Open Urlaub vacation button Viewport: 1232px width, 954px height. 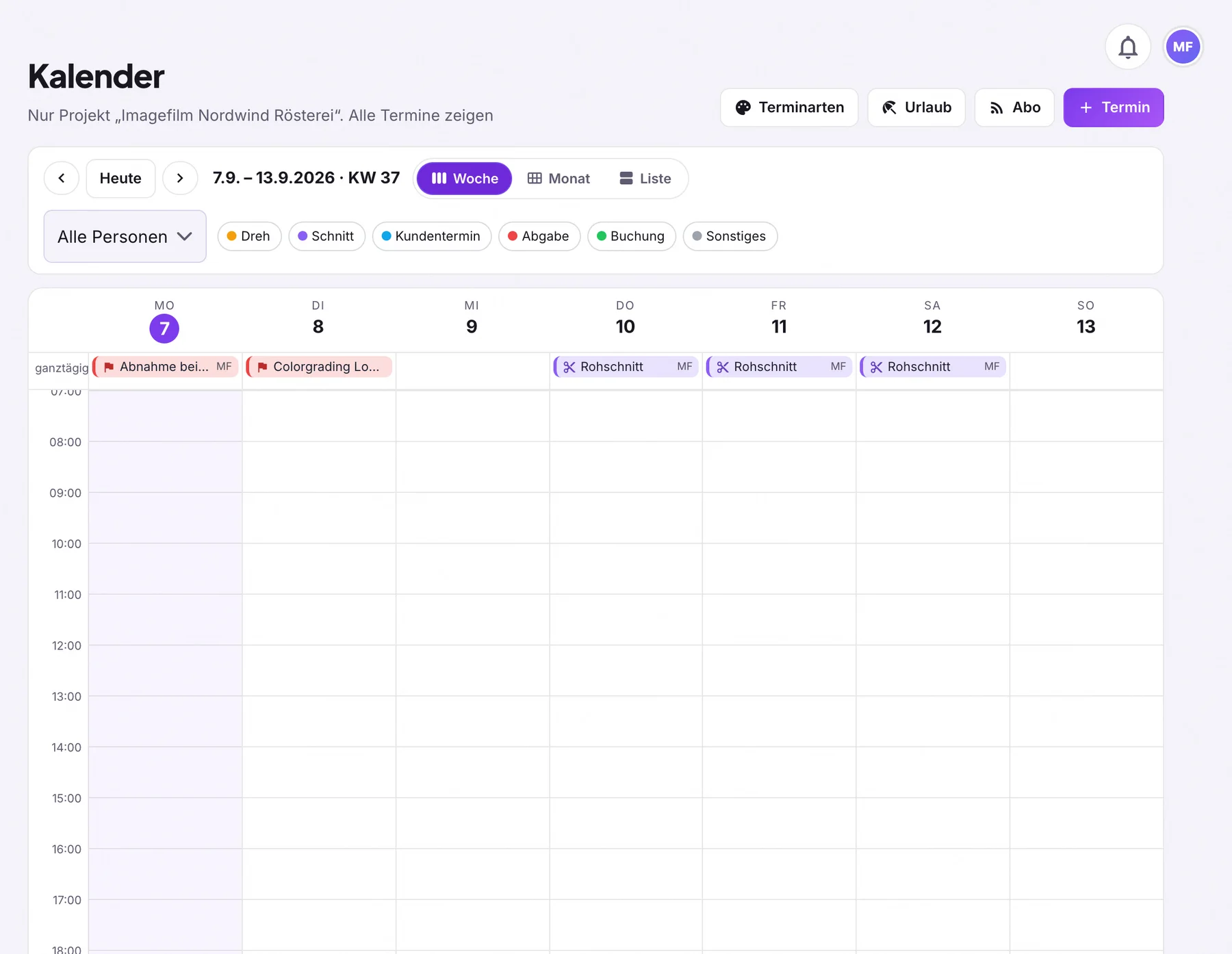point(916,107)
